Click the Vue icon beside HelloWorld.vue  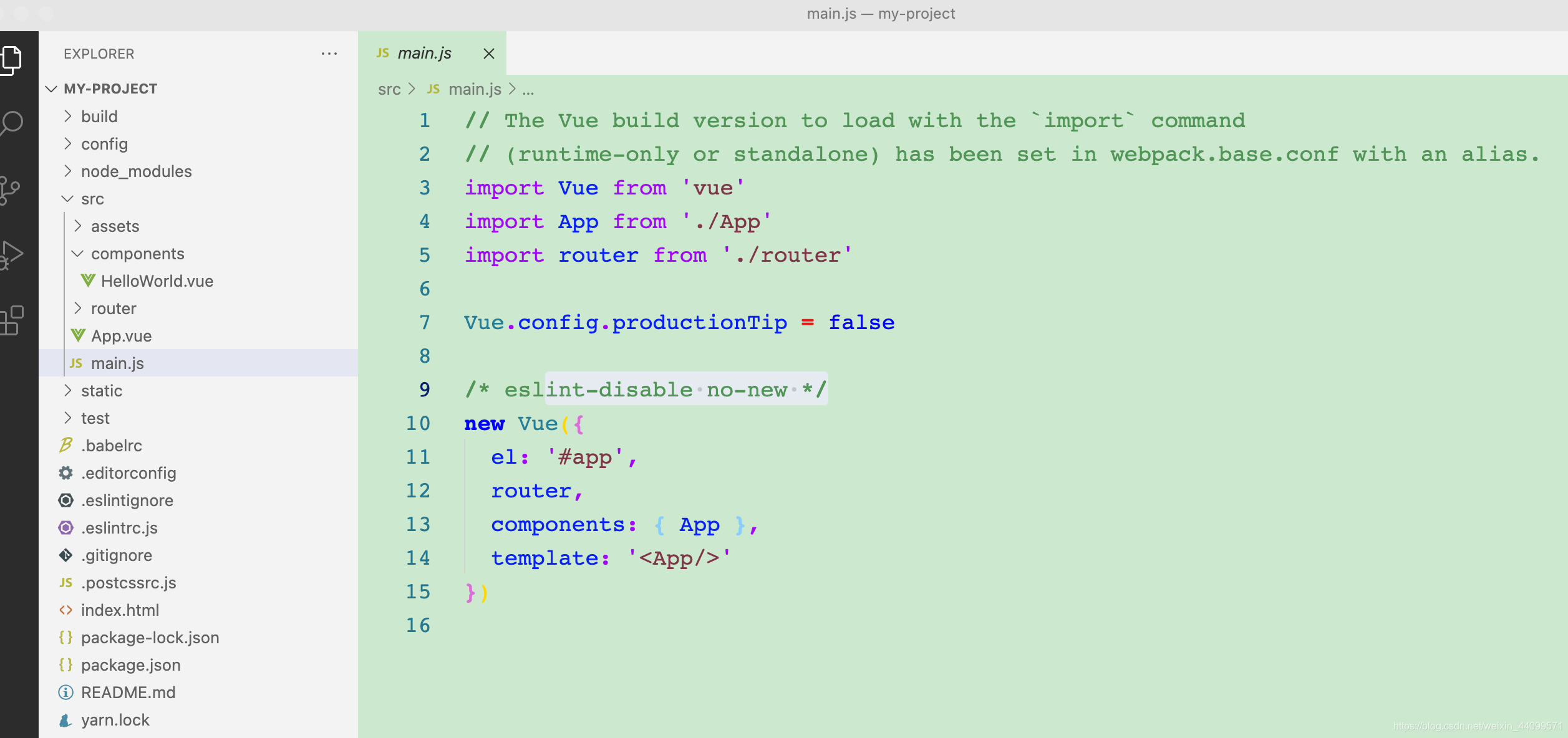tap(88, 281)
